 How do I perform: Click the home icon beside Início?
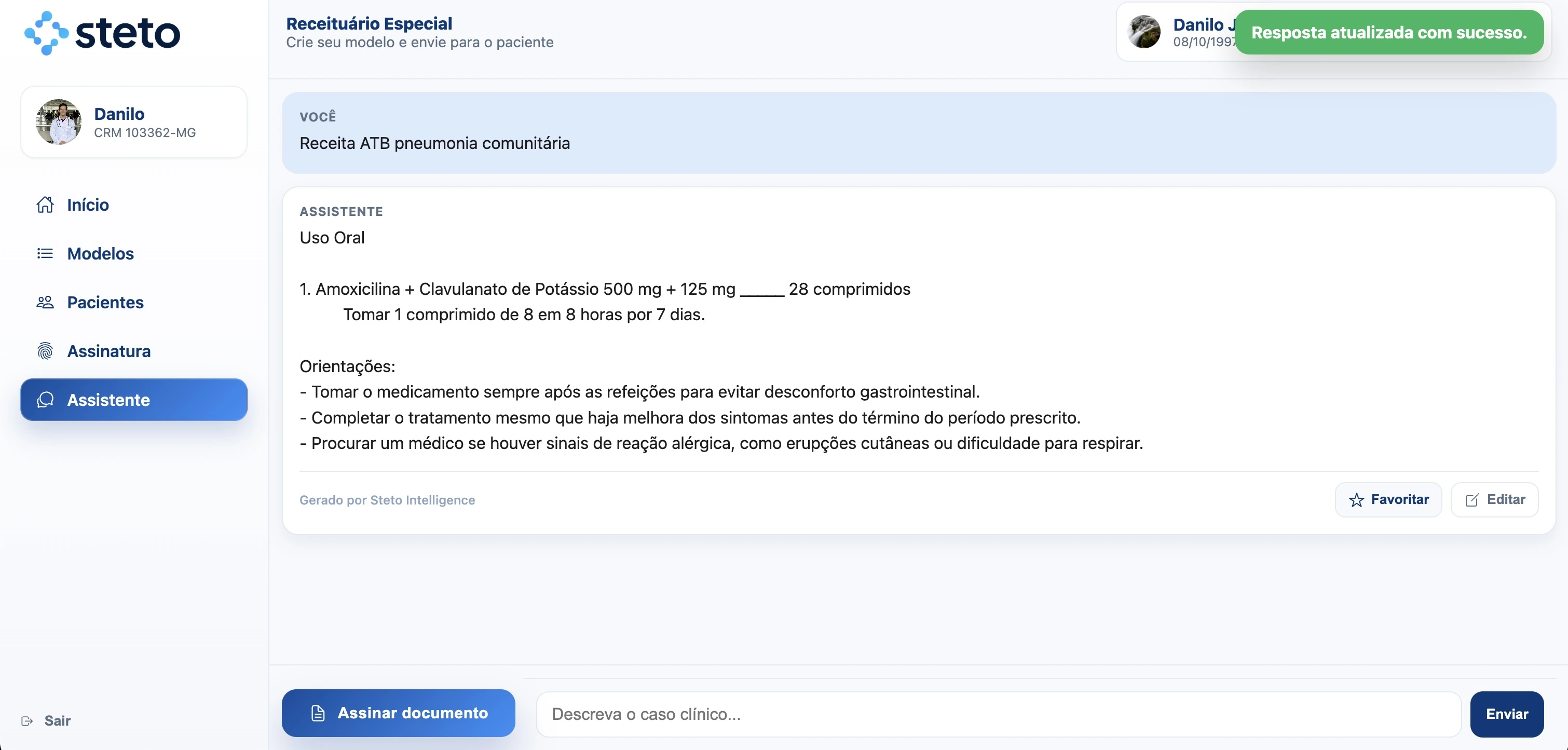tap(45, 204)
